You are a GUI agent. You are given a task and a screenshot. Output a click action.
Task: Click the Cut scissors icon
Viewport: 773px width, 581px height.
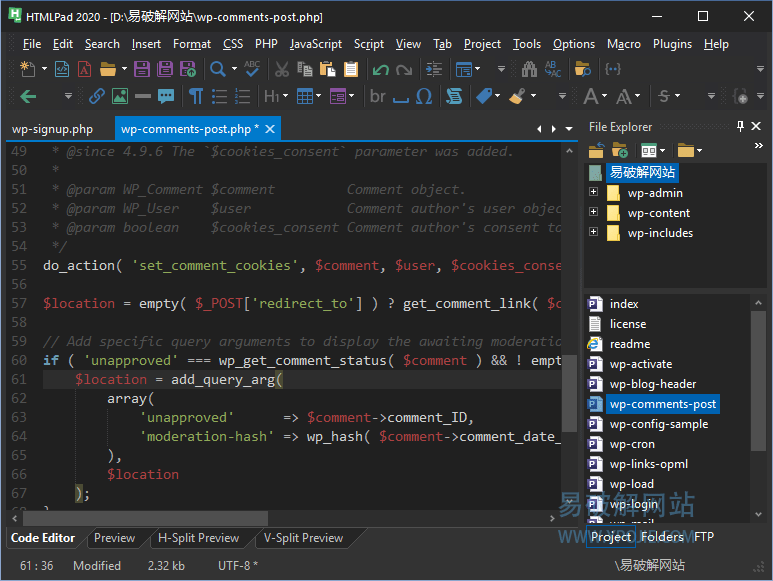(x=282, y=69)
